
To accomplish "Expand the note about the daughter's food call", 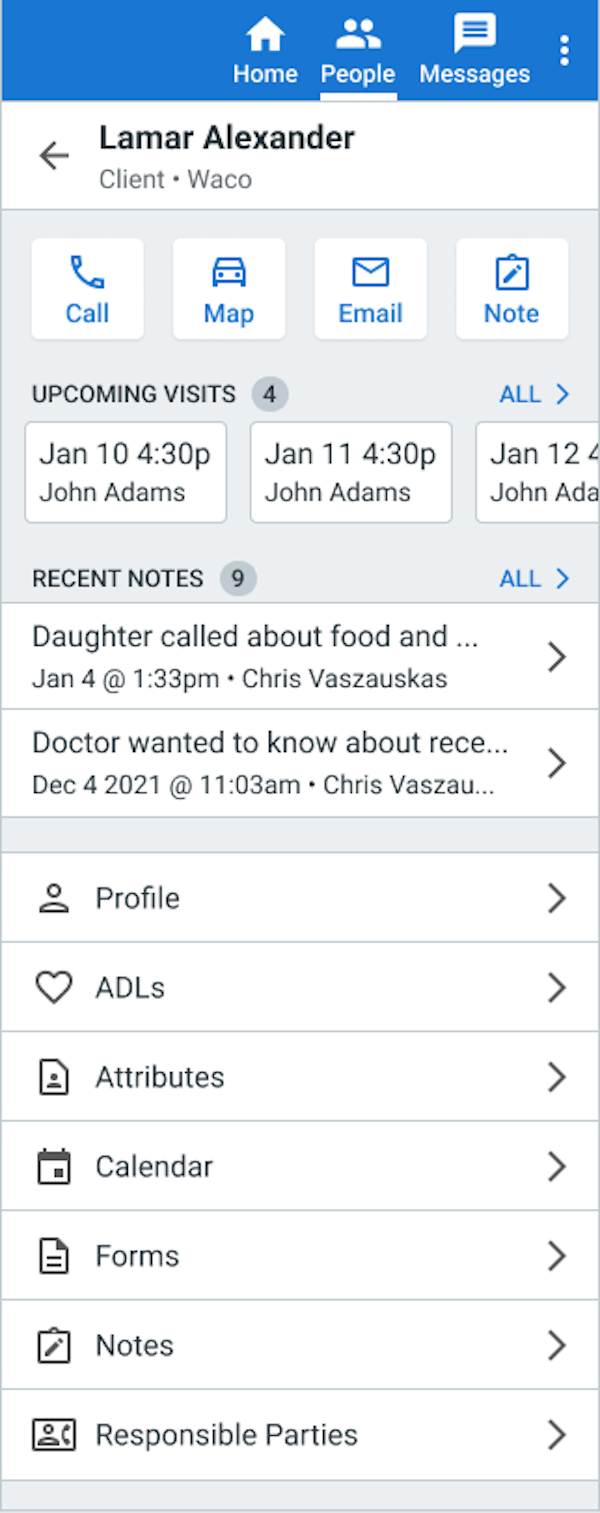I will click(x=557, y=656).
